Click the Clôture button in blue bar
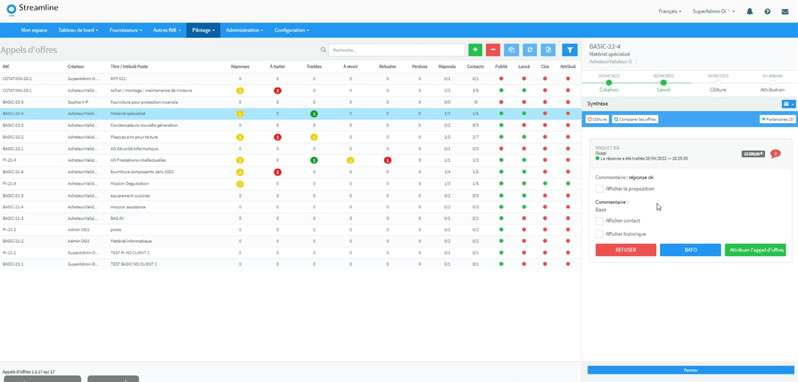 point(596,119)
